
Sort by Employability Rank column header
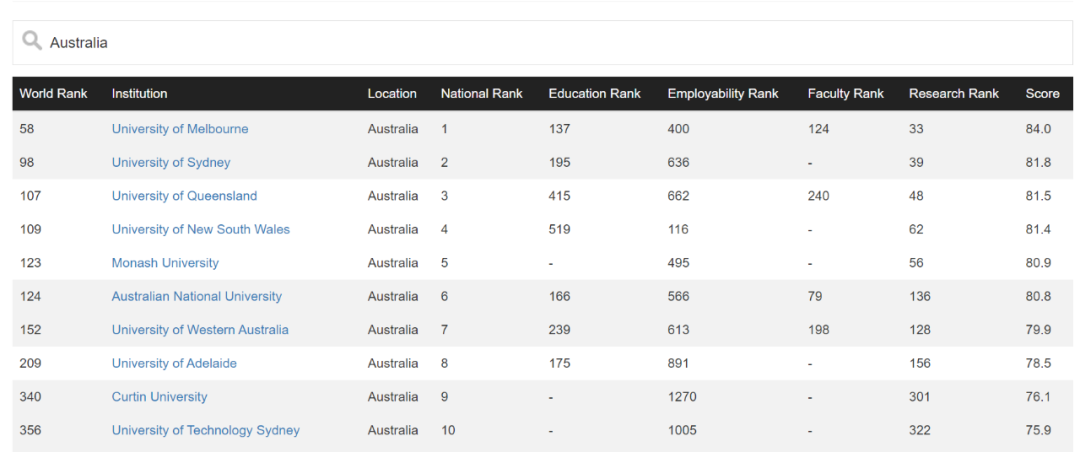pos(723,94)
